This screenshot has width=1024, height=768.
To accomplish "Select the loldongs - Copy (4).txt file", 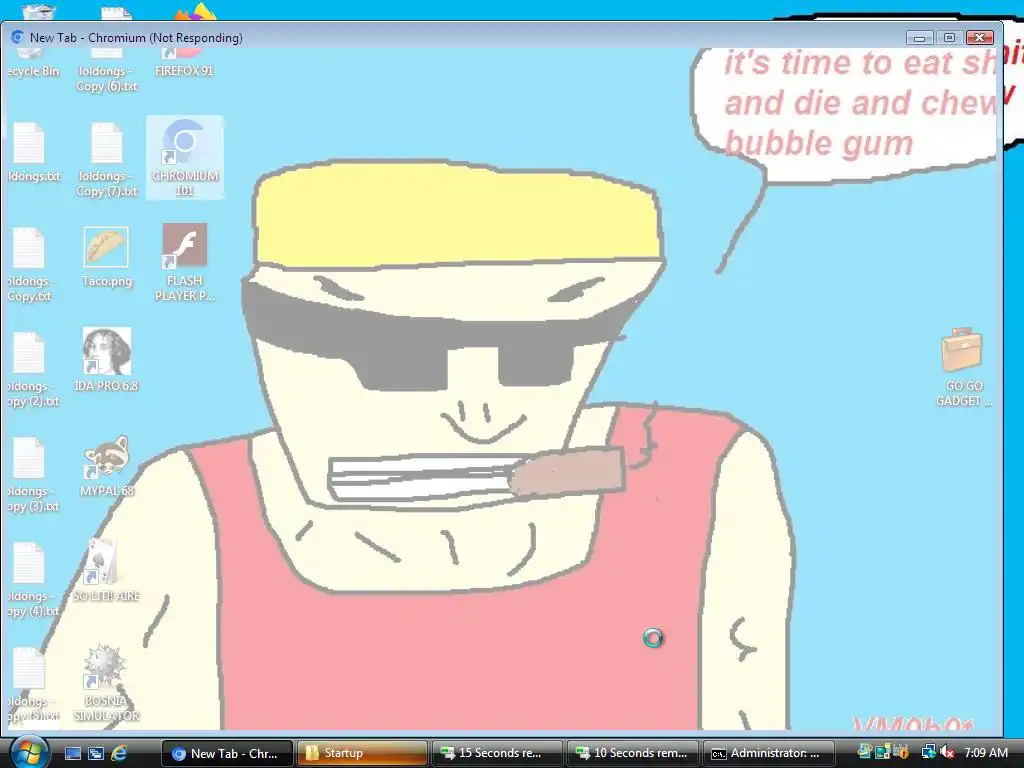I will pos(31,580).
